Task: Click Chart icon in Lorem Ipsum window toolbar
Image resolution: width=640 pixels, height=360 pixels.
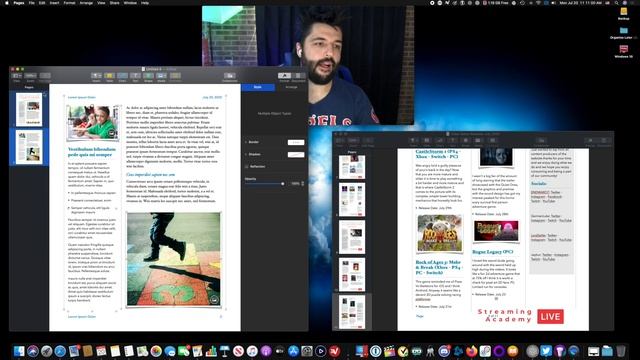Action: (x=122, y=76)
